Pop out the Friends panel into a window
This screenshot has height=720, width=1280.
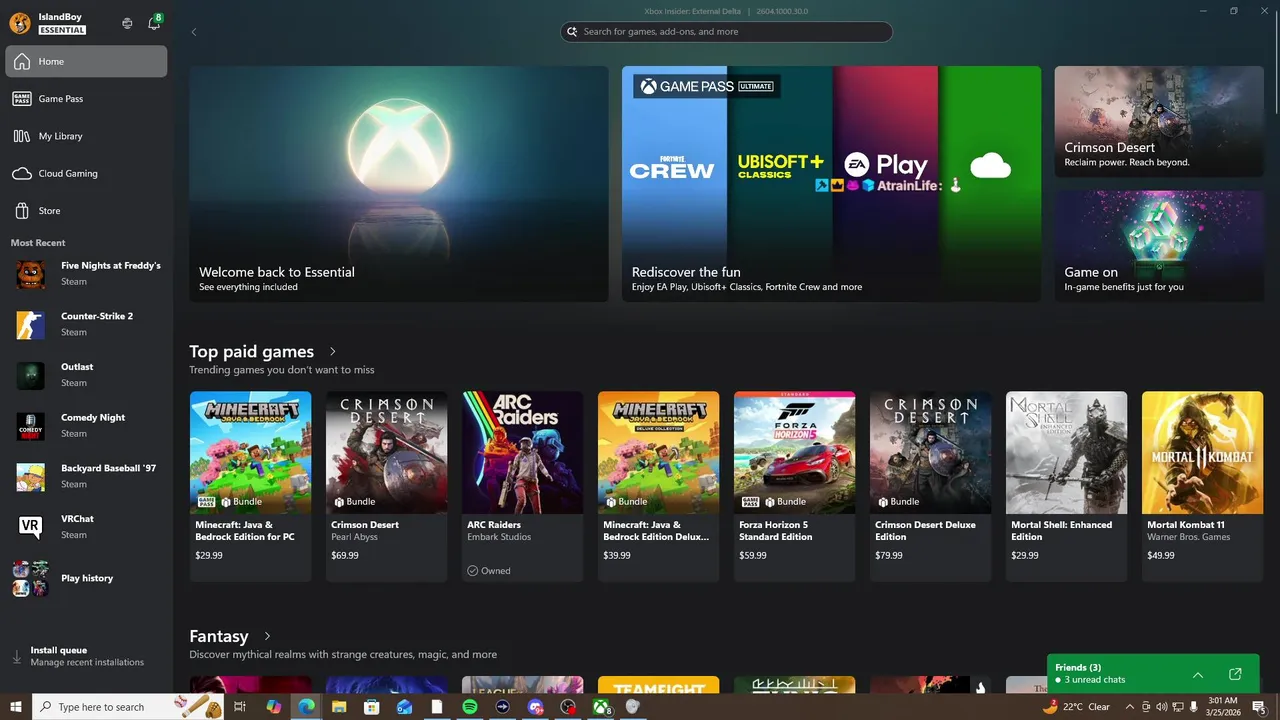[x=1235, y=674]
